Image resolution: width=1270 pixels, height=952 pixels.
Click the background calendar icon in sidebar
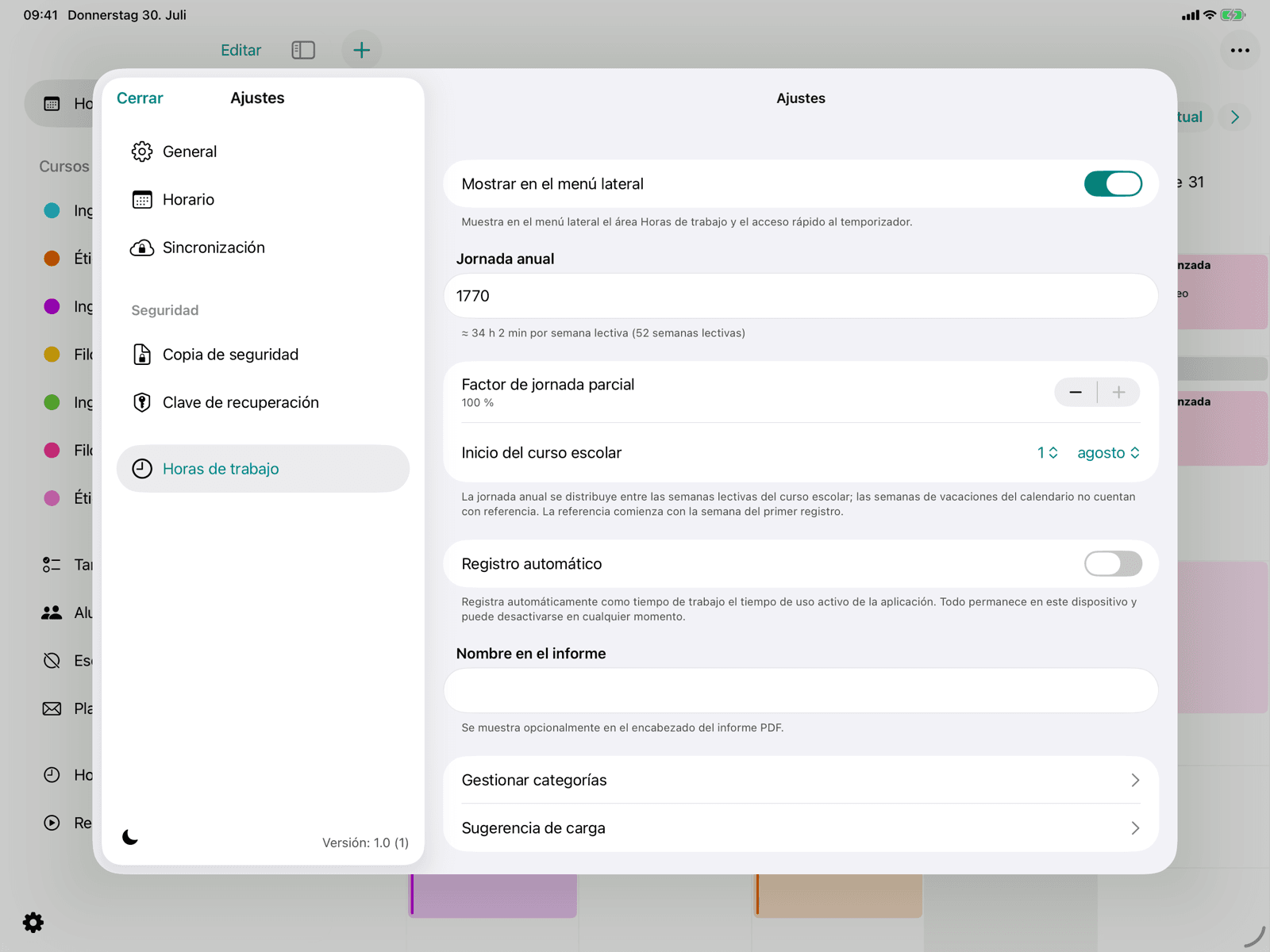(52, 104)
